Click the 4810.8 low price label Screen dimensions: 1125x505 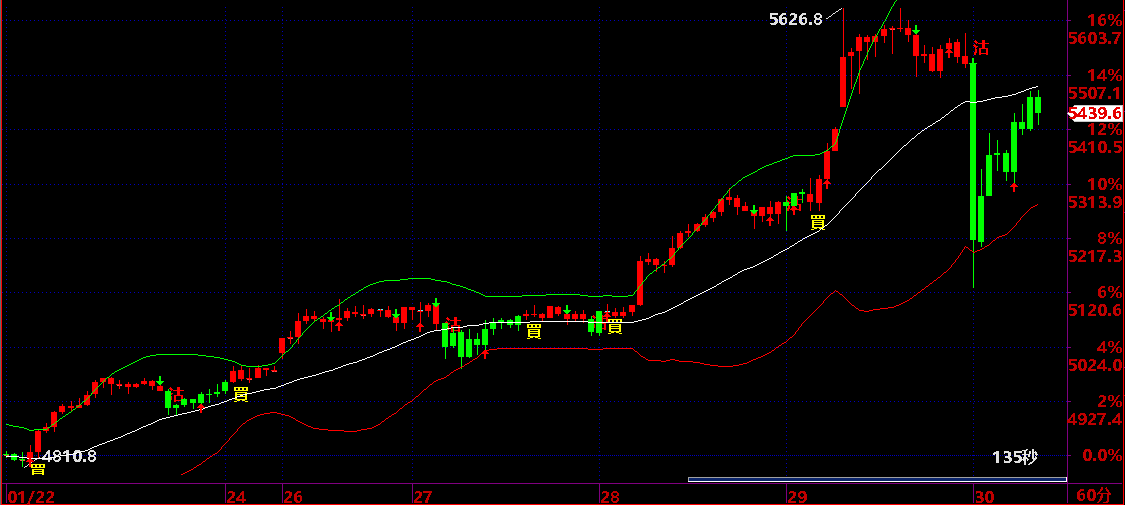click(70, 456)
